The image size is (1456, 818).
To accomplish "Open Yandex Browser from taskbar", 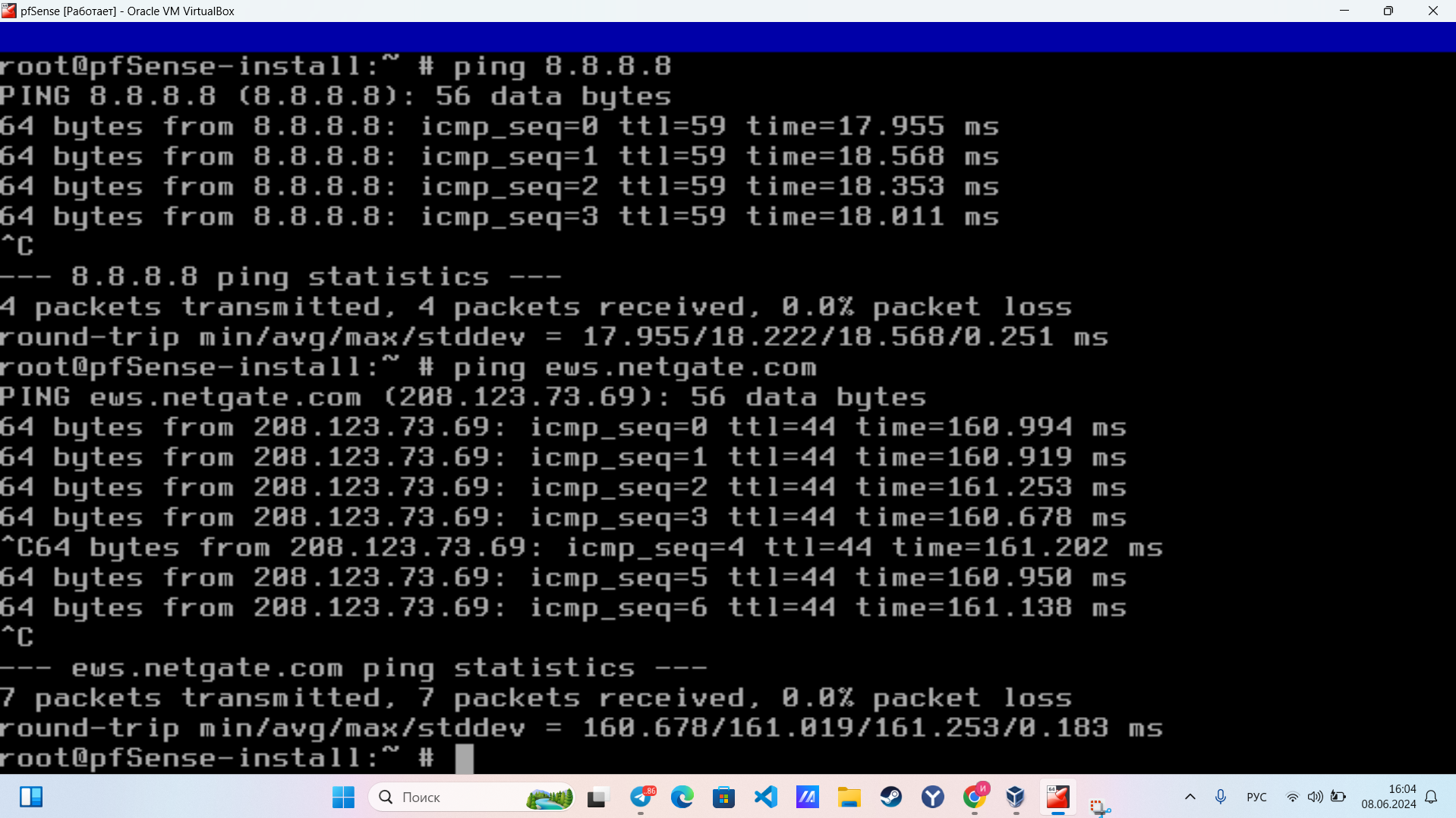I will click(932, 797).
